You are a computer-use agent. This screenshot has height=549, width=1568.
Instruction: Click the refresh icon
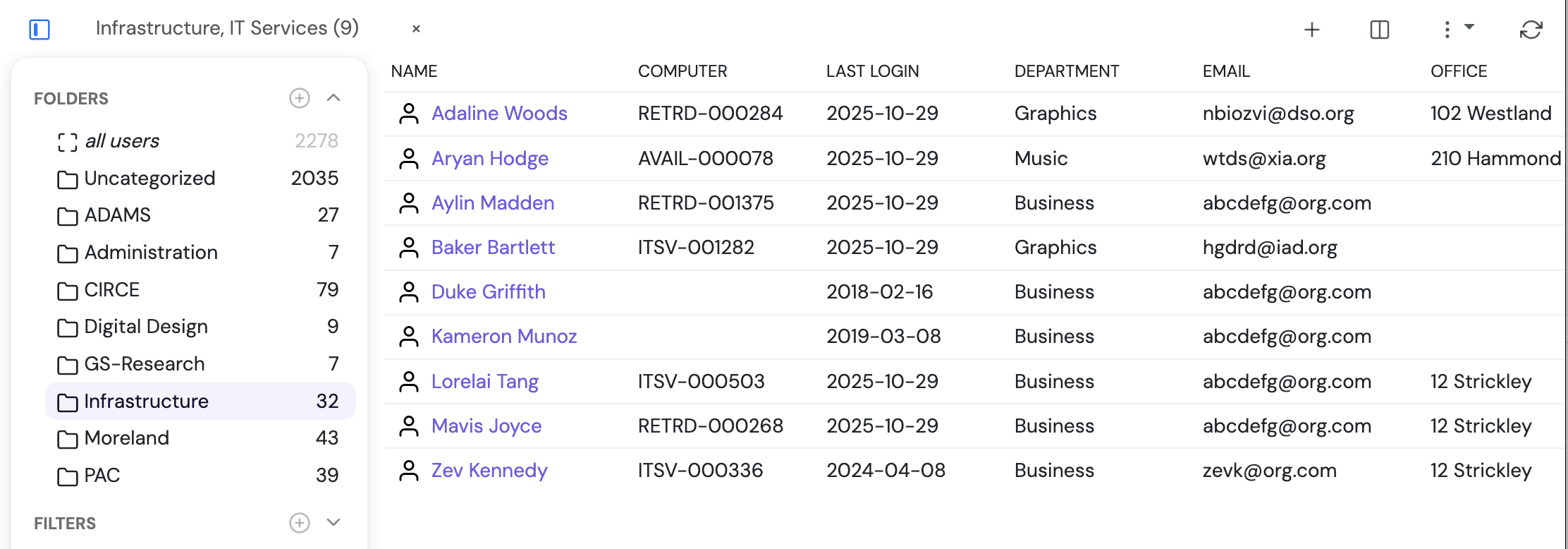(1531, 30)
